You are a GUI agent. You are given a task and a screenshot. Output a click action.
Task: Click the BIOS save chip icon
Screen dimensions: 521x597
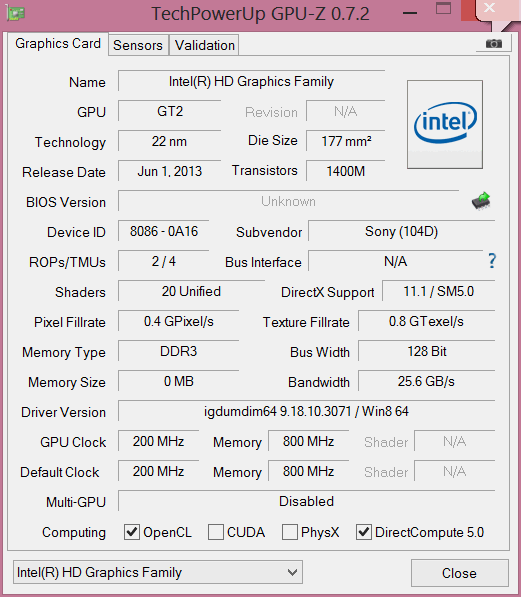(x=481, y=201)
